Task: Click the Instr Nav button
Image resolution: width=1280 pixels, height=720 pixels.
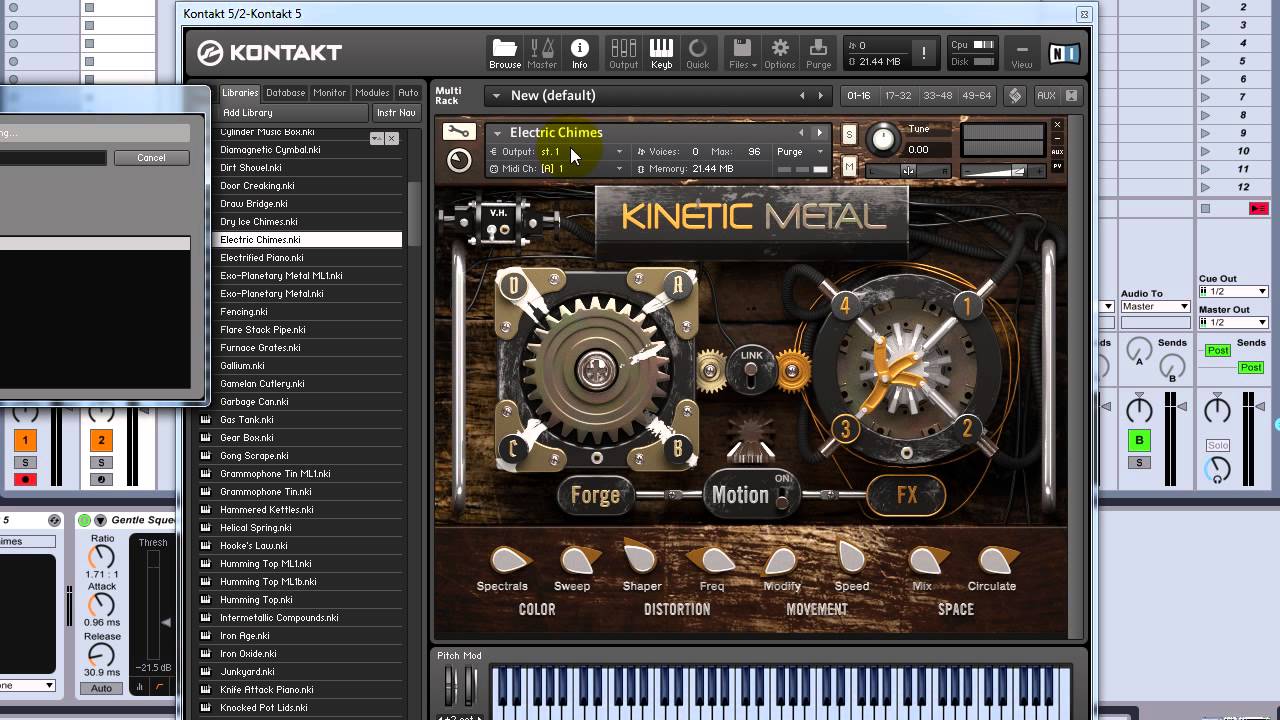Action: point(396,113)
